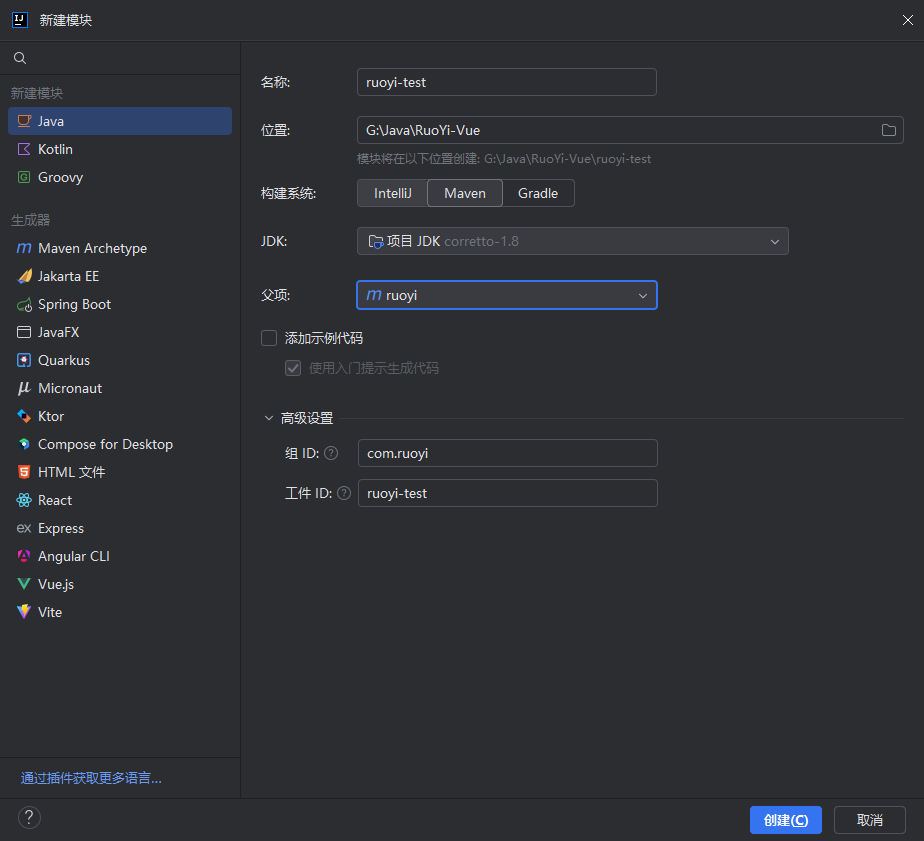The image size is (924, 841).
Task: Select Kotlin module type
Action: coord(120,149)
